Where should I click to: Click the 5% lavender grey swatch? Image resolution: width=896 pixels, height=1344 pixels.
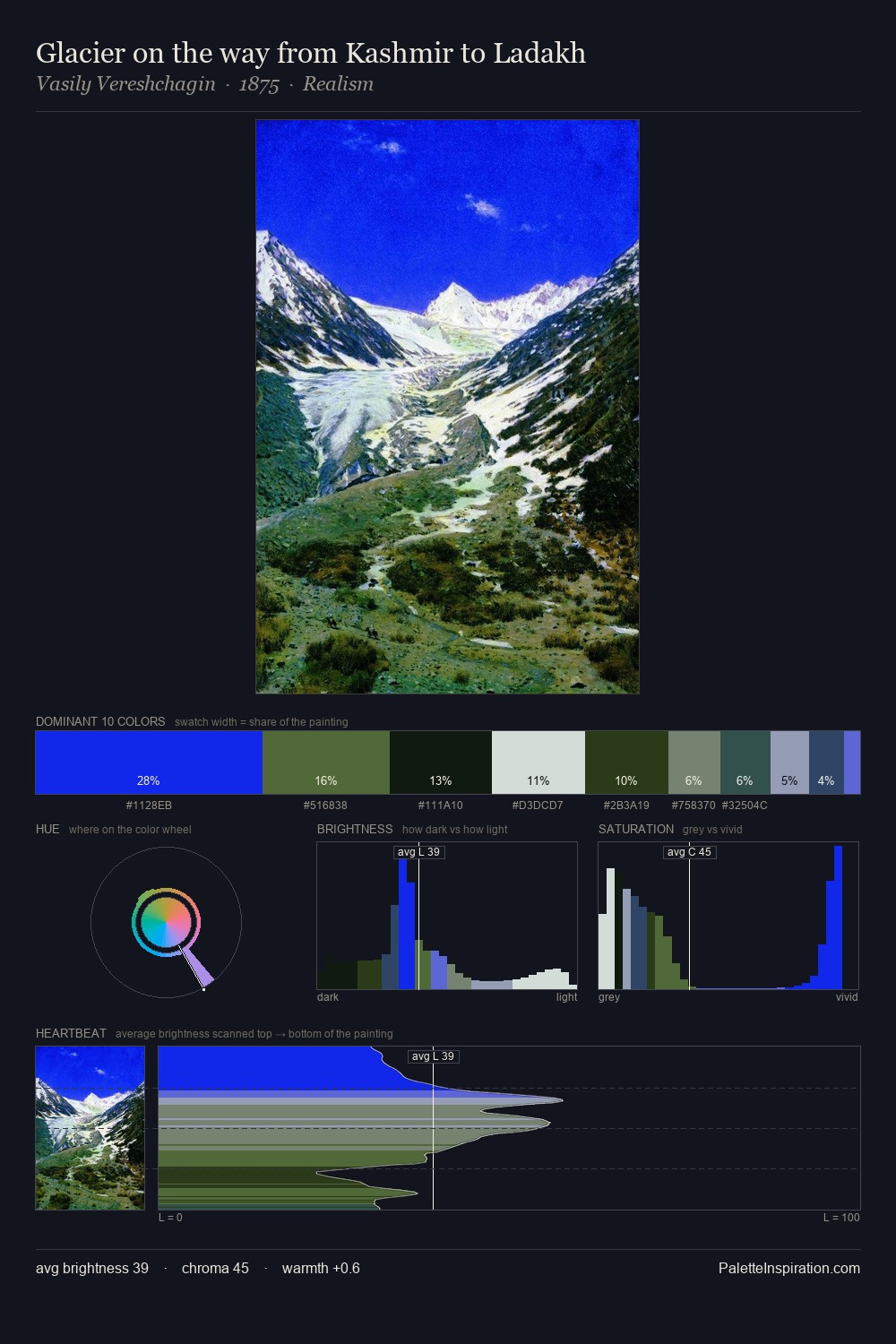click(789, 762)
